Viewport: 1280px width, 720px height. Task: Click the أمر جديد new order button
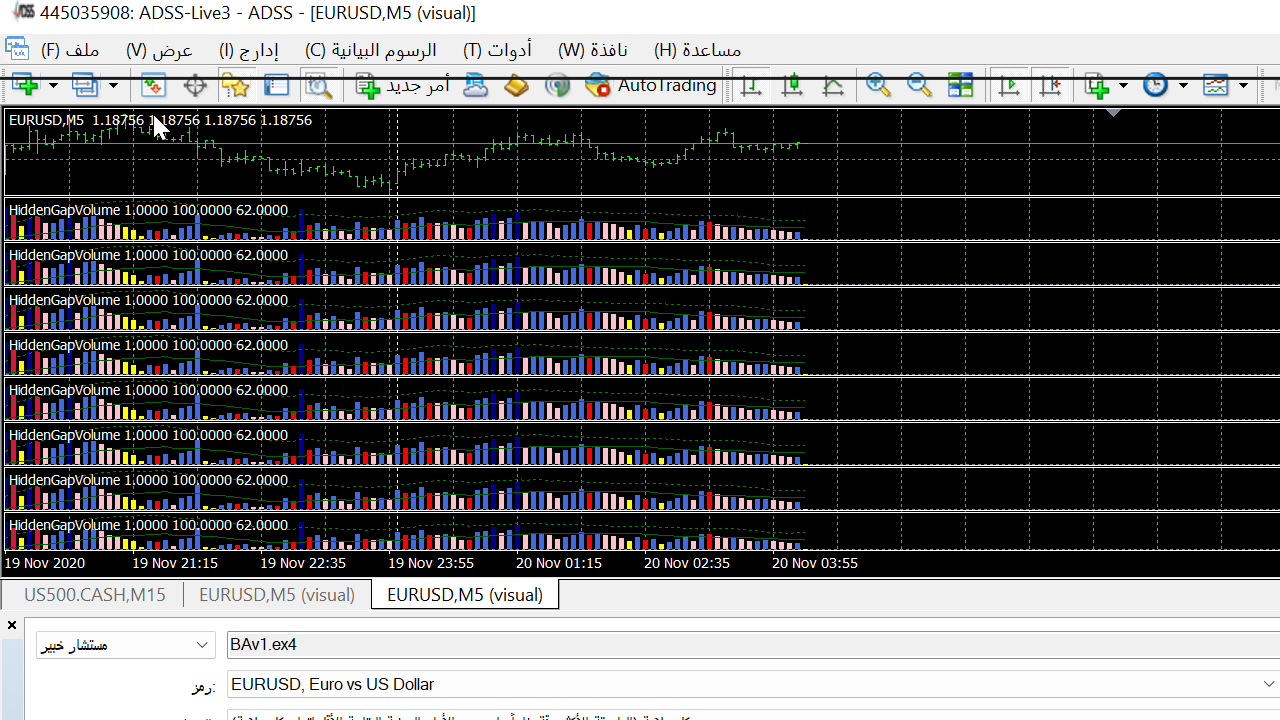pos(404,86)
